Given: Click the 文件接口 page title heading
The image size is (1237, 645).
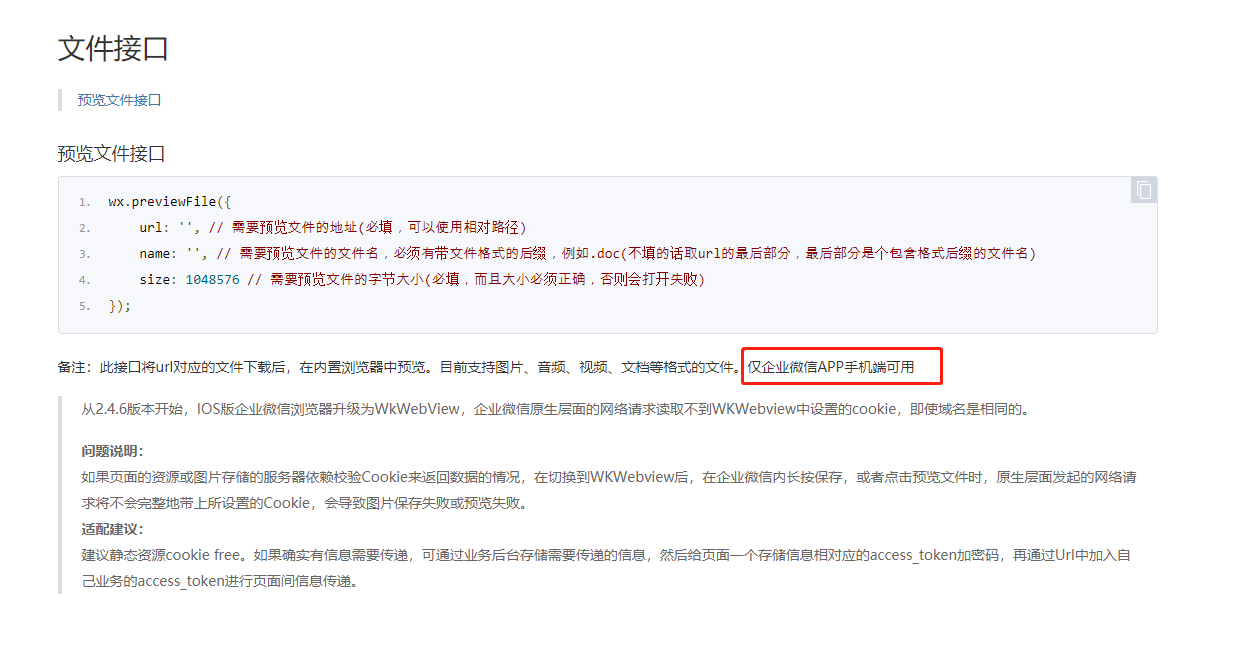Looking at the screenshot, I should tap(113, 48).
